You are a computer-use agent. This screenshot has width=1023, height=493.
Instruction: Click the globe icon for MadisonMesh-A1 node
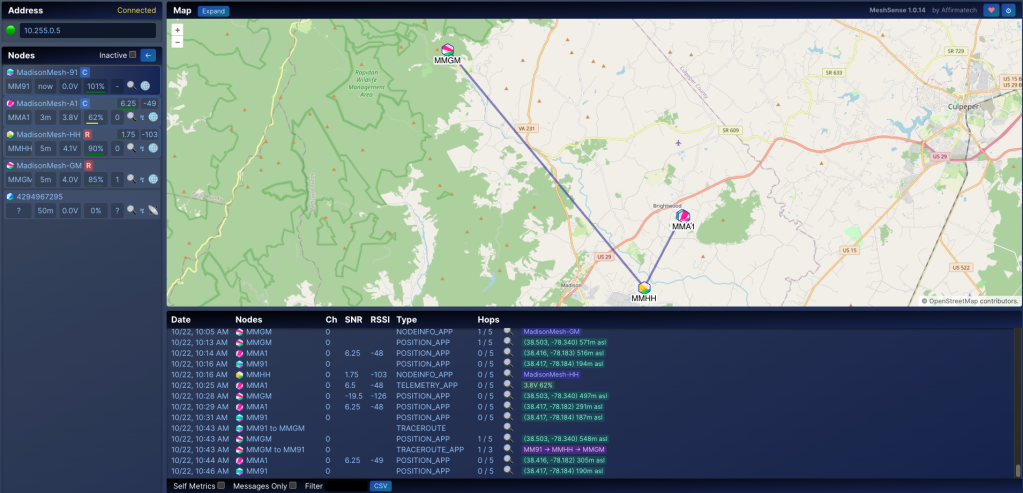153,118
